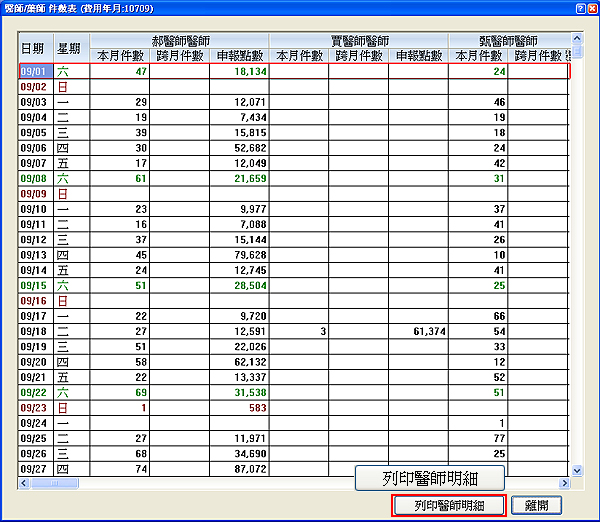Click the 79,628 cell in 09/13 row
This screenshot has width=600, height=522.
click(x=239, y=253)
